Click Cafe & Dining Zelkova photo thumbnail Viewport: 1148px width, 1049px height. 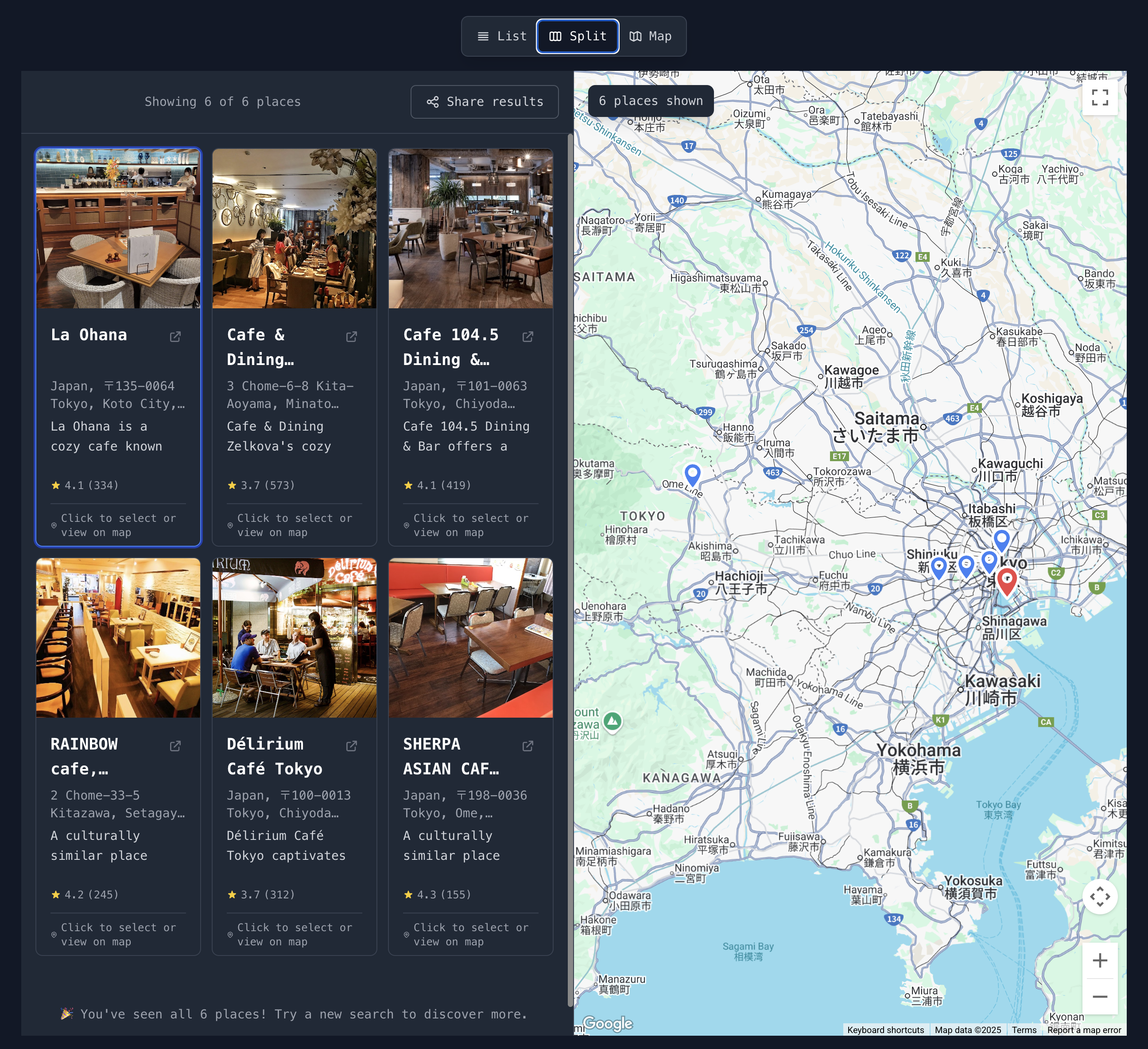pyautogui.click(x=294, y=229)
